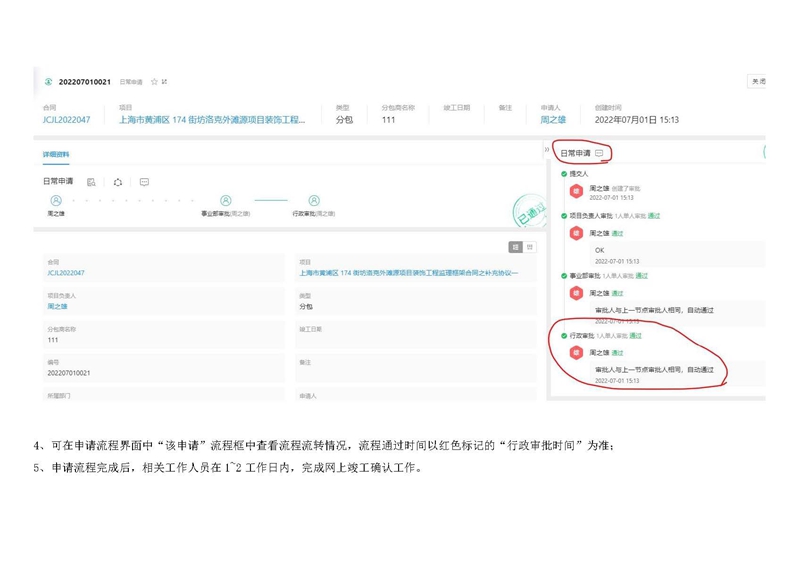Collapse the right approval panel with » arrow
Image resolution: width=800 pixels, height=566 pixels.
(x=547, y=150)
